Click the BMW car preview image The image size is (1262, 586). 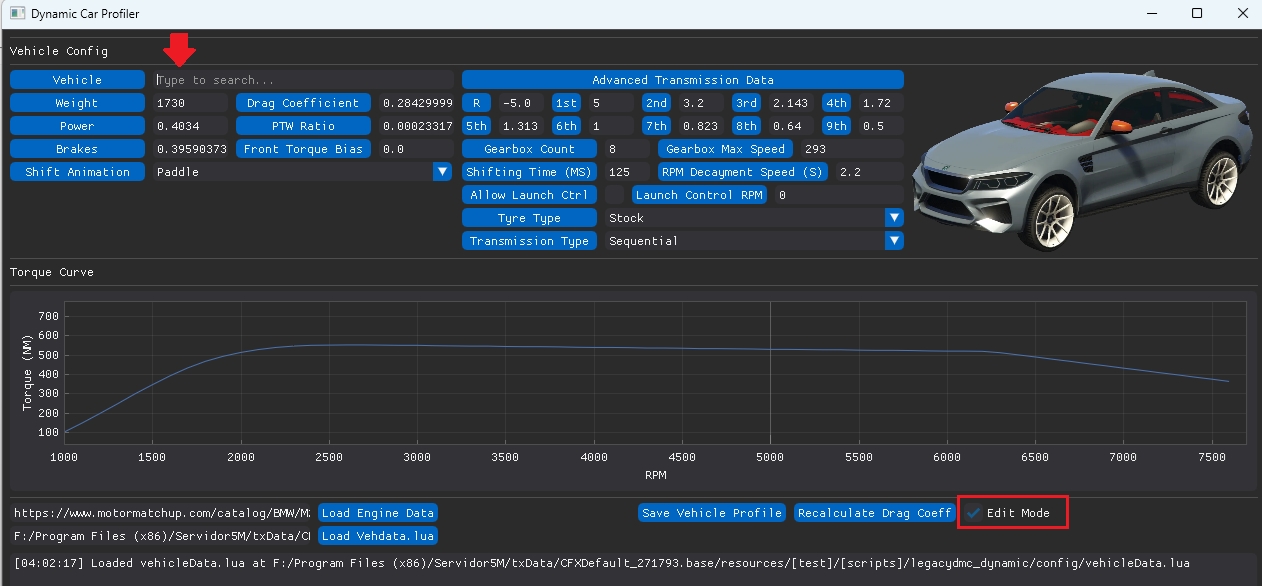pyautogui.click(x=1082, y=162)
